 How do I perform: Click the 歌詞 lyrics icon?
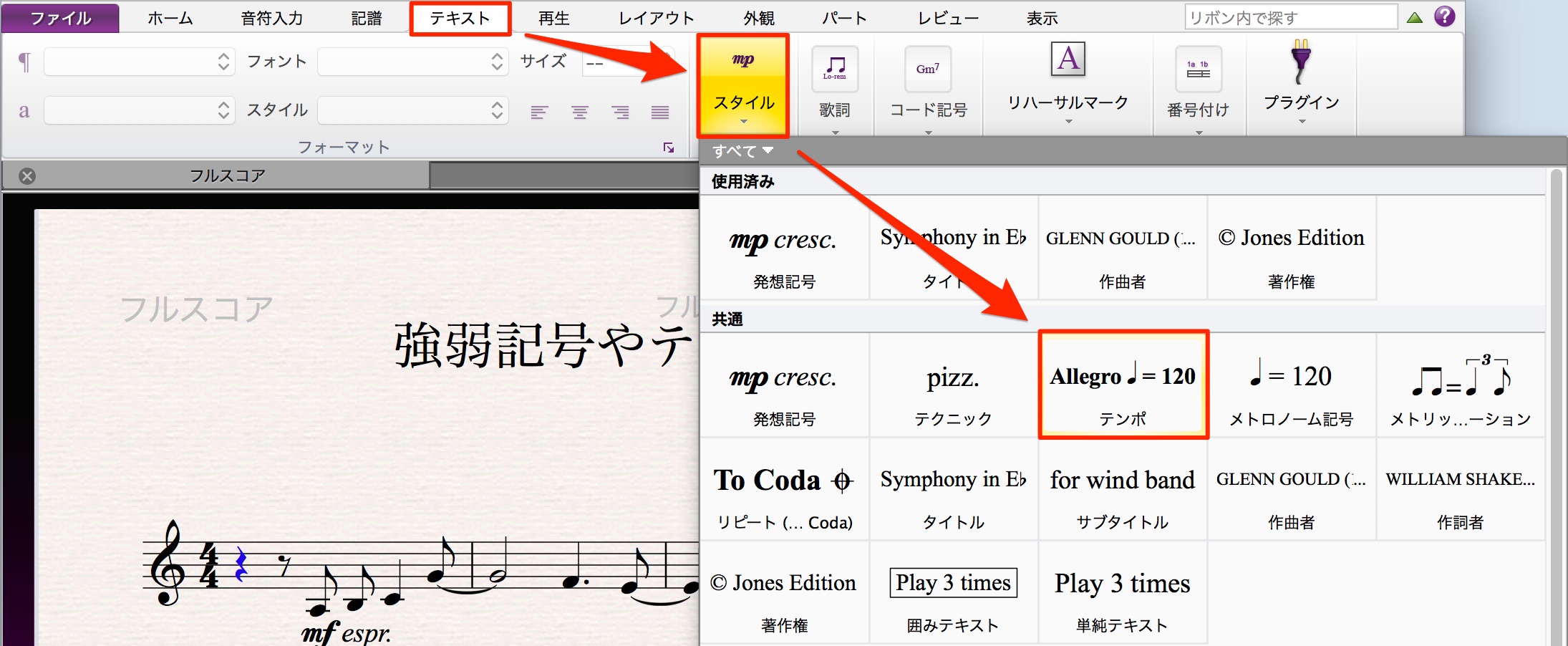(835, 69)
